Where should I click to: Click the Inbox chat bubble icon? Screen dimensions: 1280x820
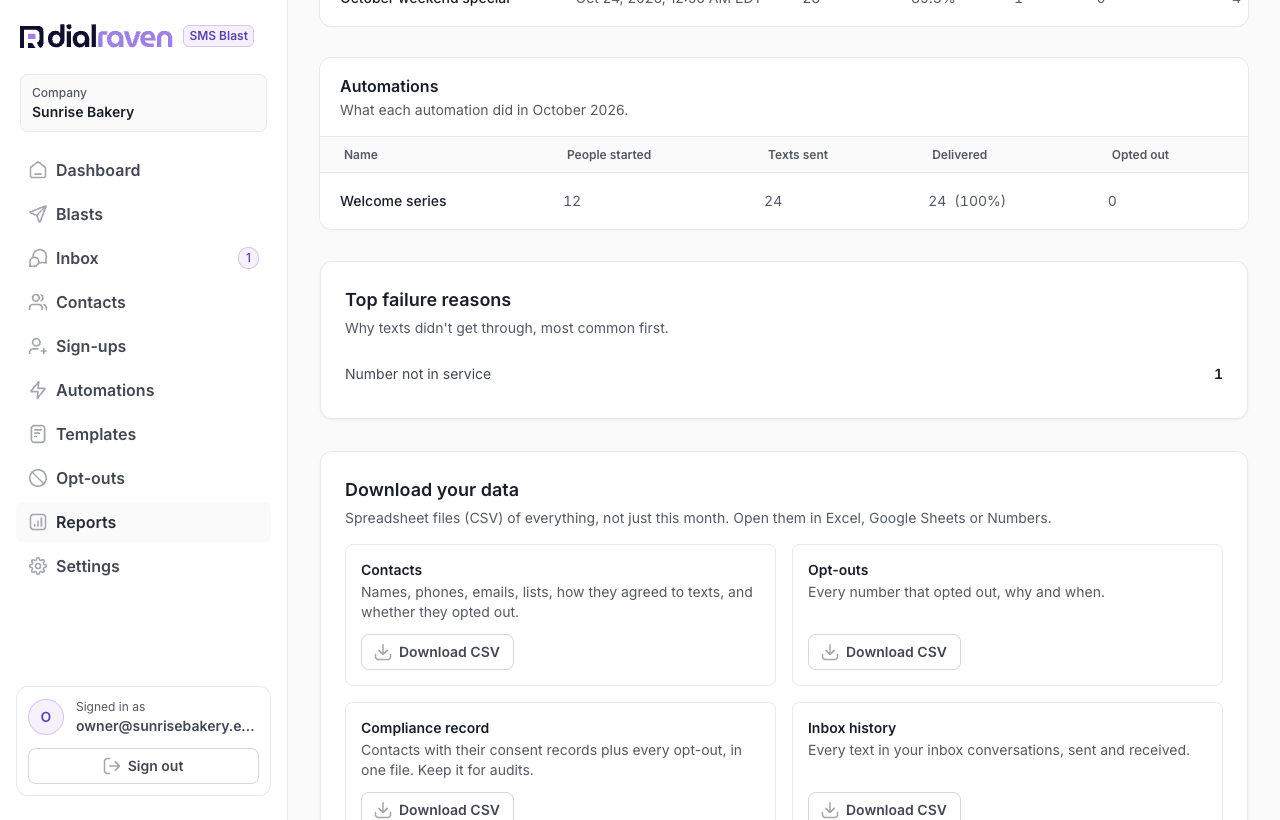click(38, 258)
